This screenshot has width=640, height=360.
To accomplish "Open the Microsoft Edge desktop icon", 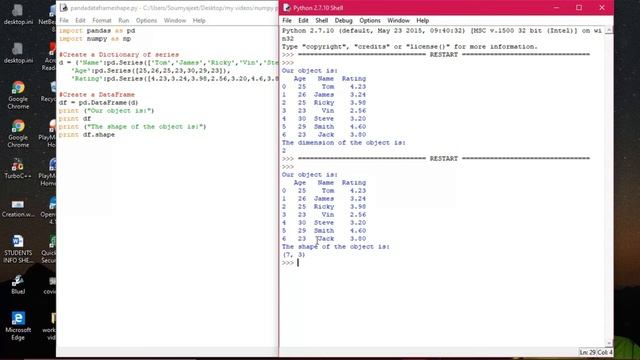I will [x=18, y=326].
